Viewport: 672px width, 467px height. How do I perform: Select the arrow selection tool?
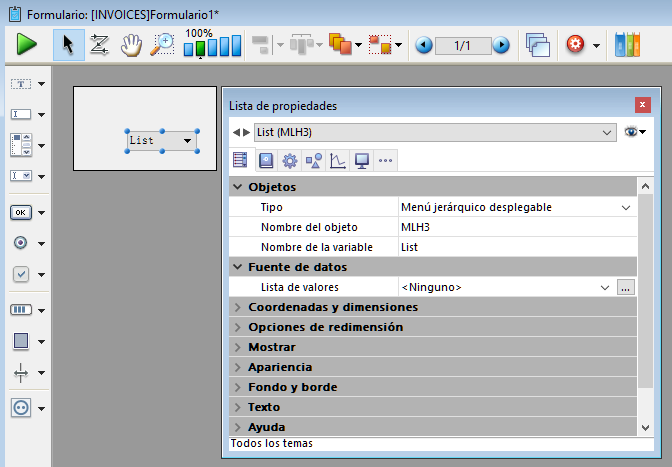point(68,45)
